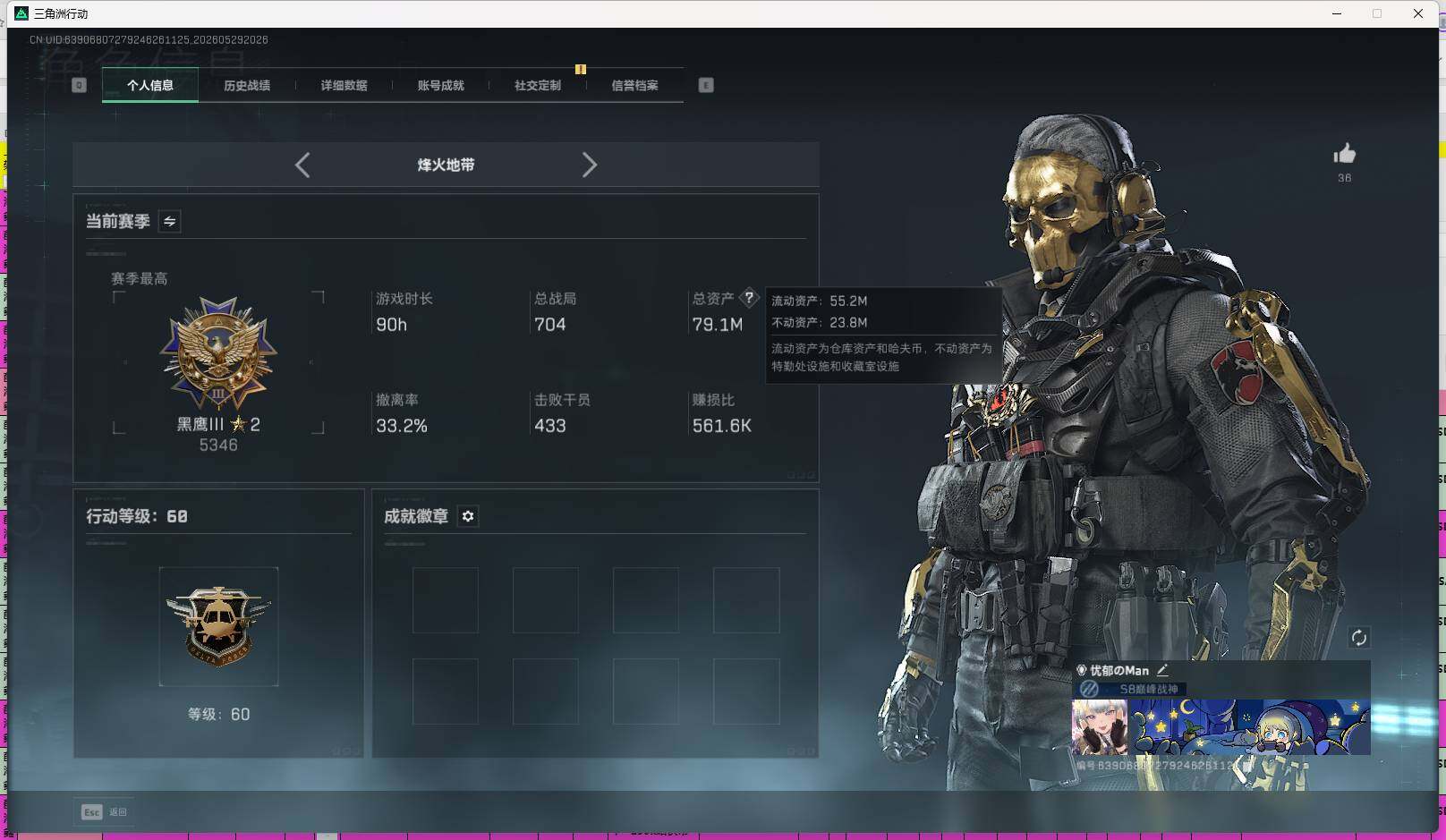
Task: Click the CN UID text at top
Action: click(x=149, y=39)
